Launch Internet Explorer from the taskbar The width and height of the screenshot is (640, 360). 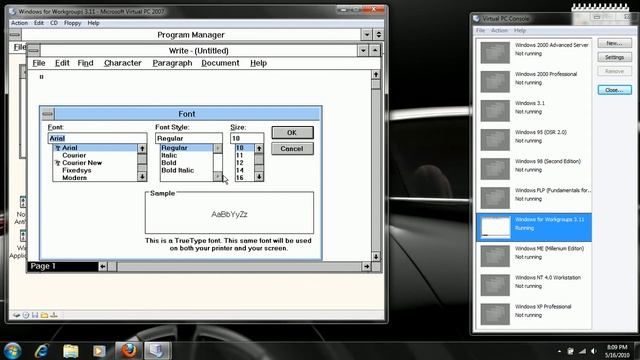coord(41,351)
